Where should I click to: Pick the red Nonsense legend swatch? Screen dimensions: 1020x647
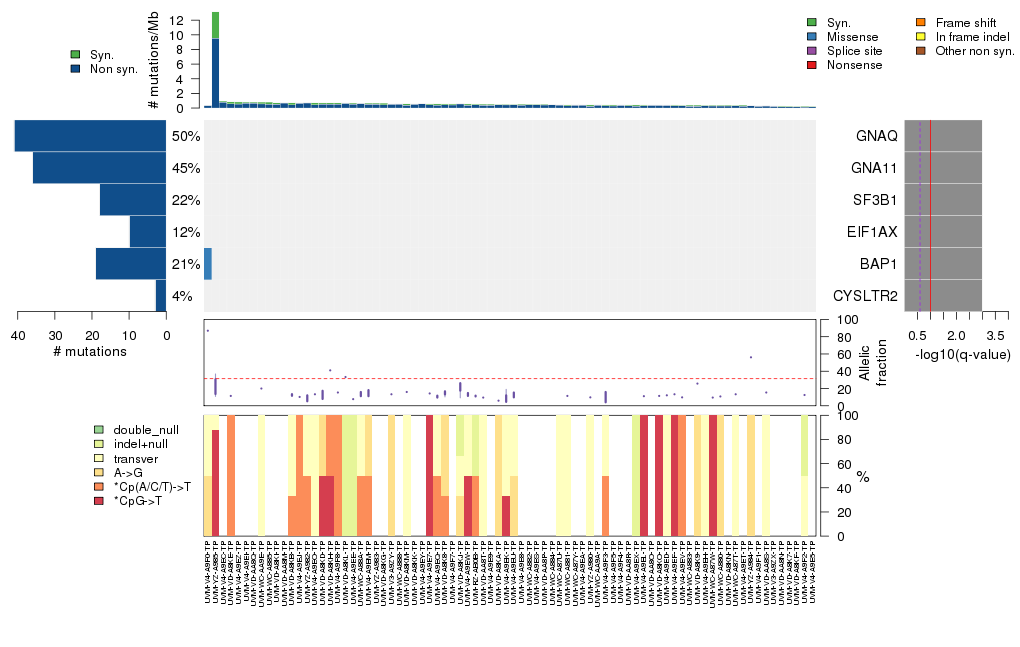point(811,65)
